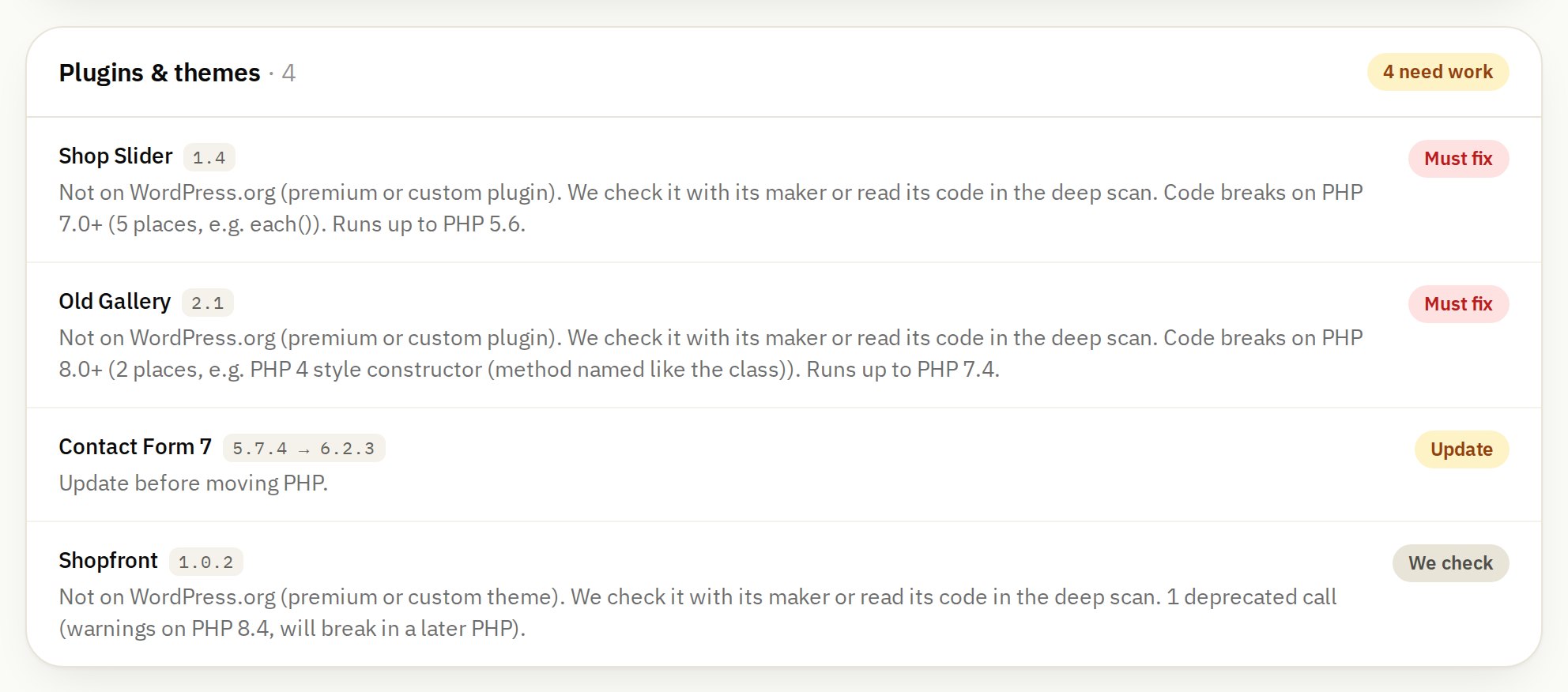1568x692 pixels.
Task: Select the Shop Slider plugin name
Action: tap(115, 156)
